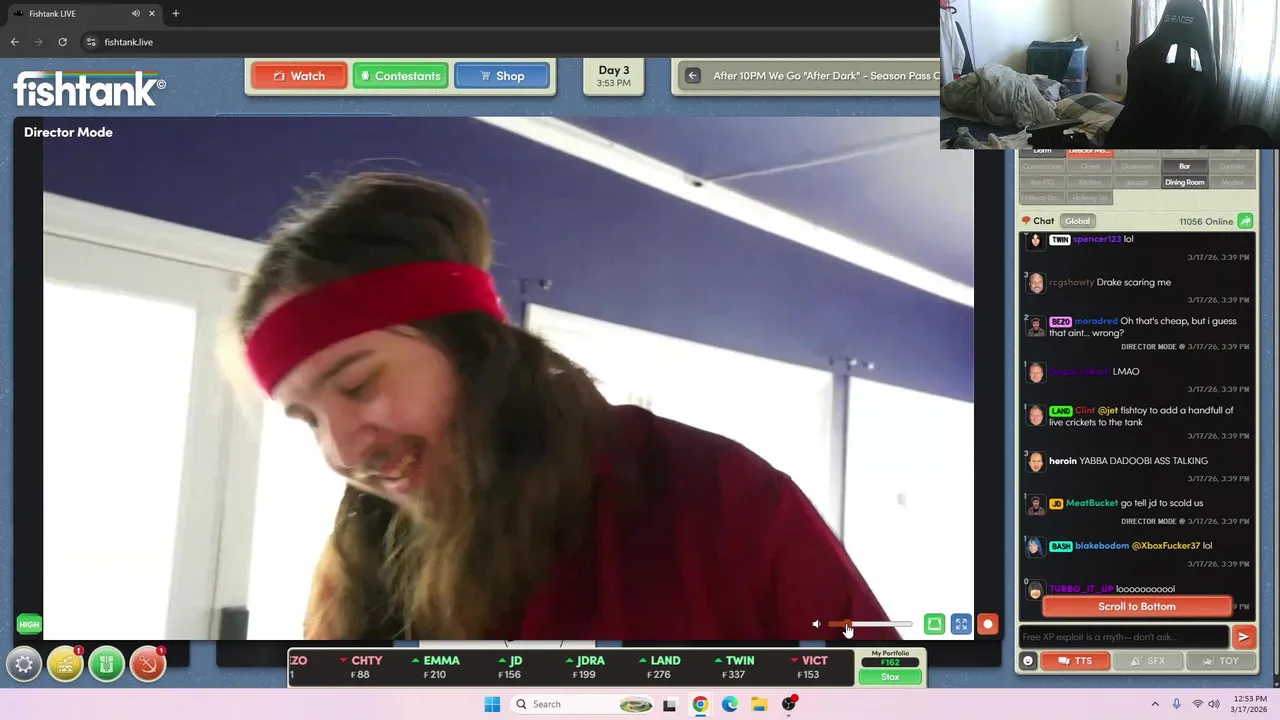Select the TTS option

(1075, 661)
